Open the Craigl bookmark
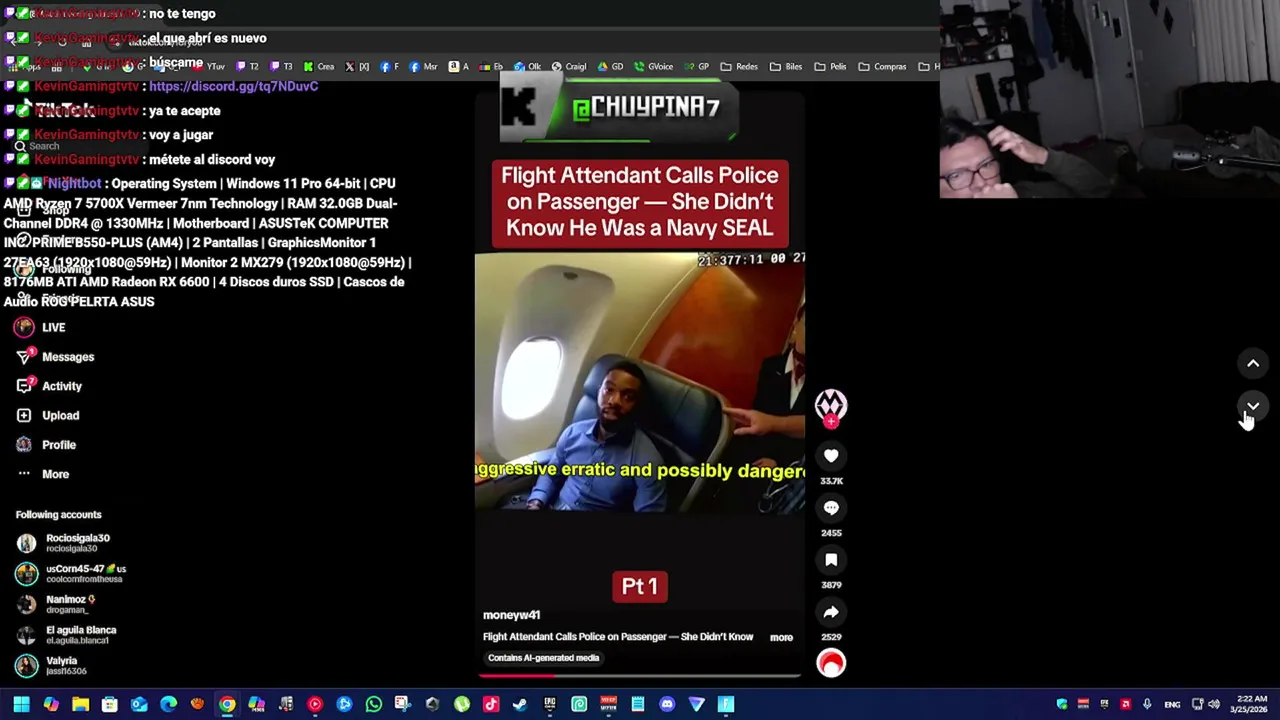This screenshot has width=1280, height=720. pyautogui.click(x=569, y=67)
